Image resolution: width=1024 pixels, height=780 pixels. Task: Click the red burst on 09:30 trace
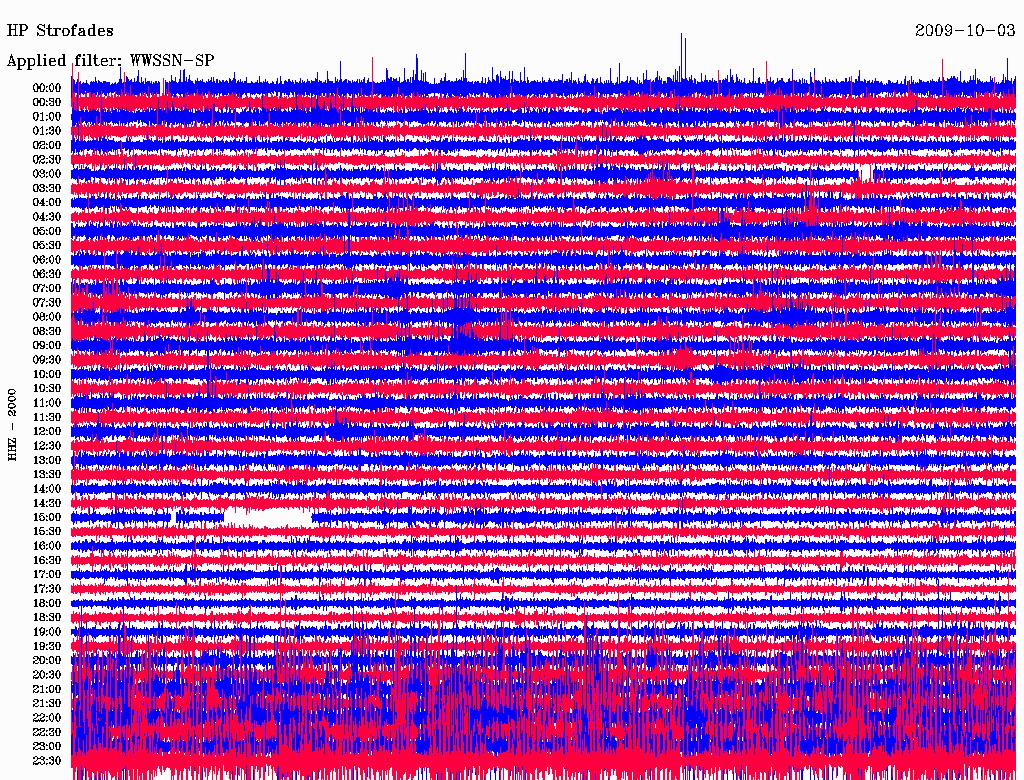click(x=682, y=359)
